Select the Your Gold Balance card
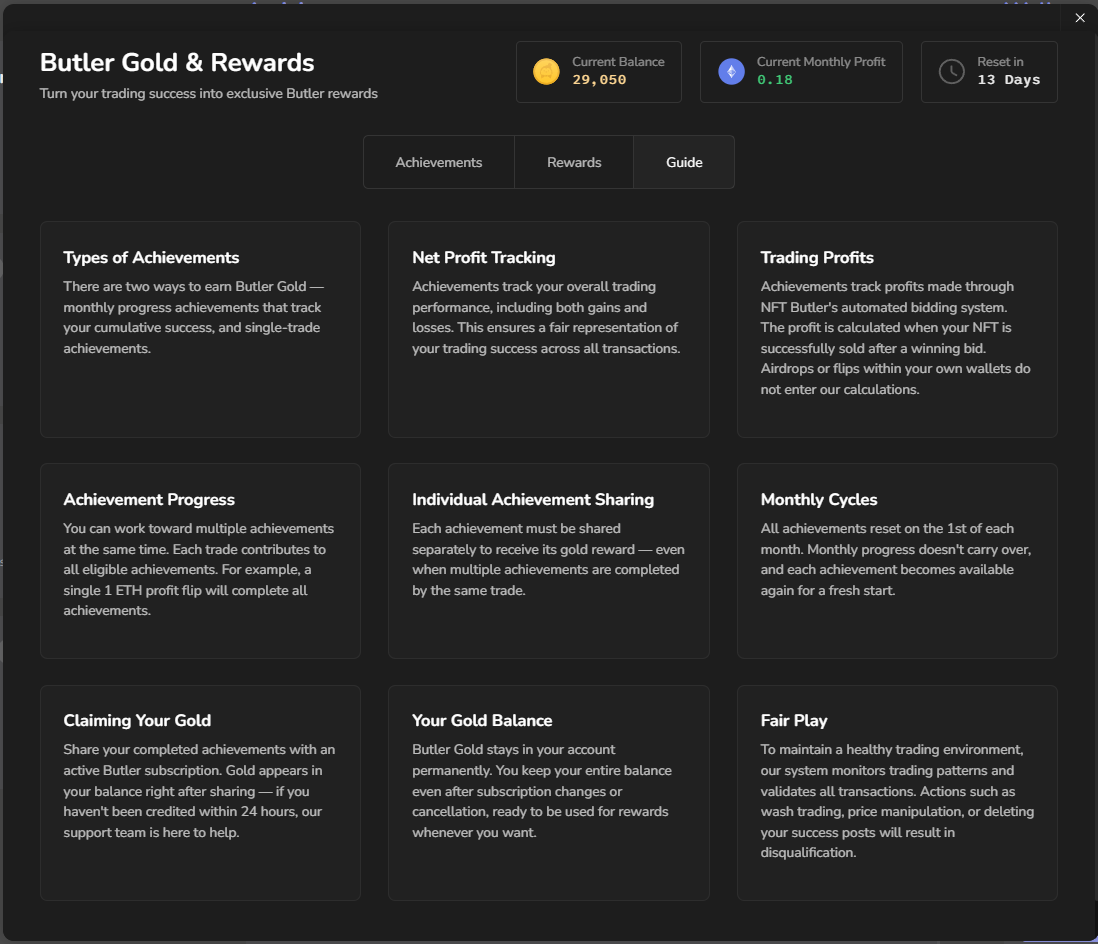This screenshot has height=944, width=1098. pos(548,792)
